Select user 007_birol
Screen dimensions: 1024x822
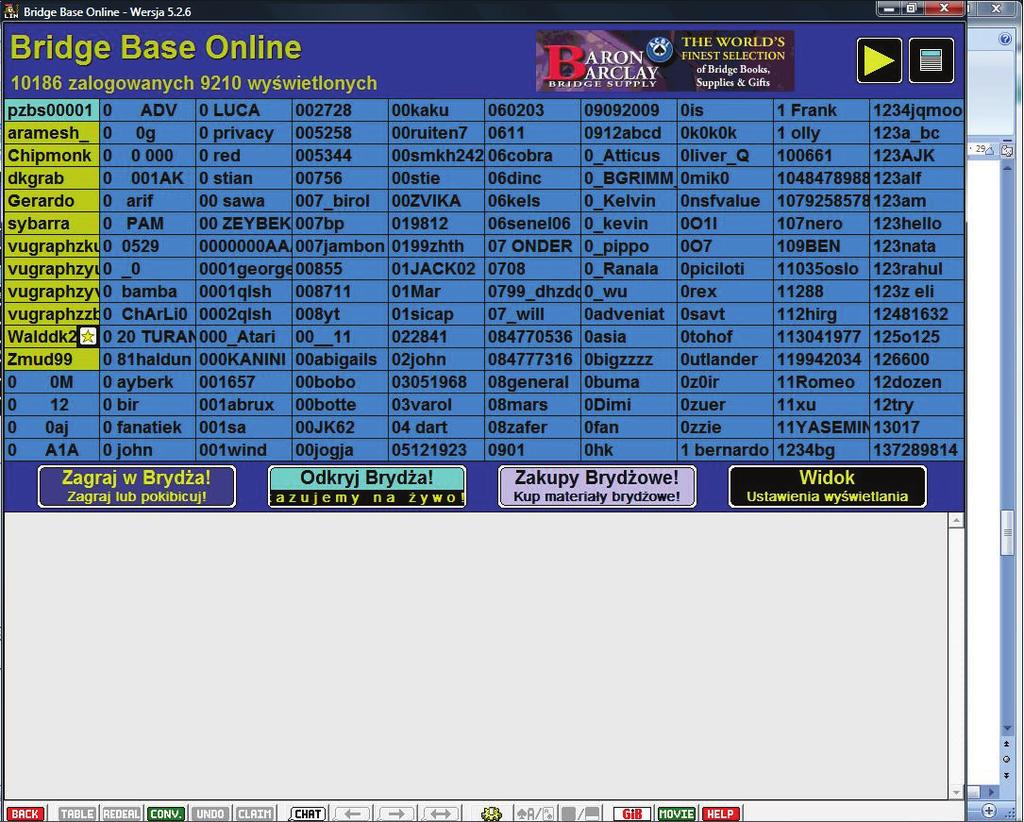pyautogui.click(x=340, y=201)
